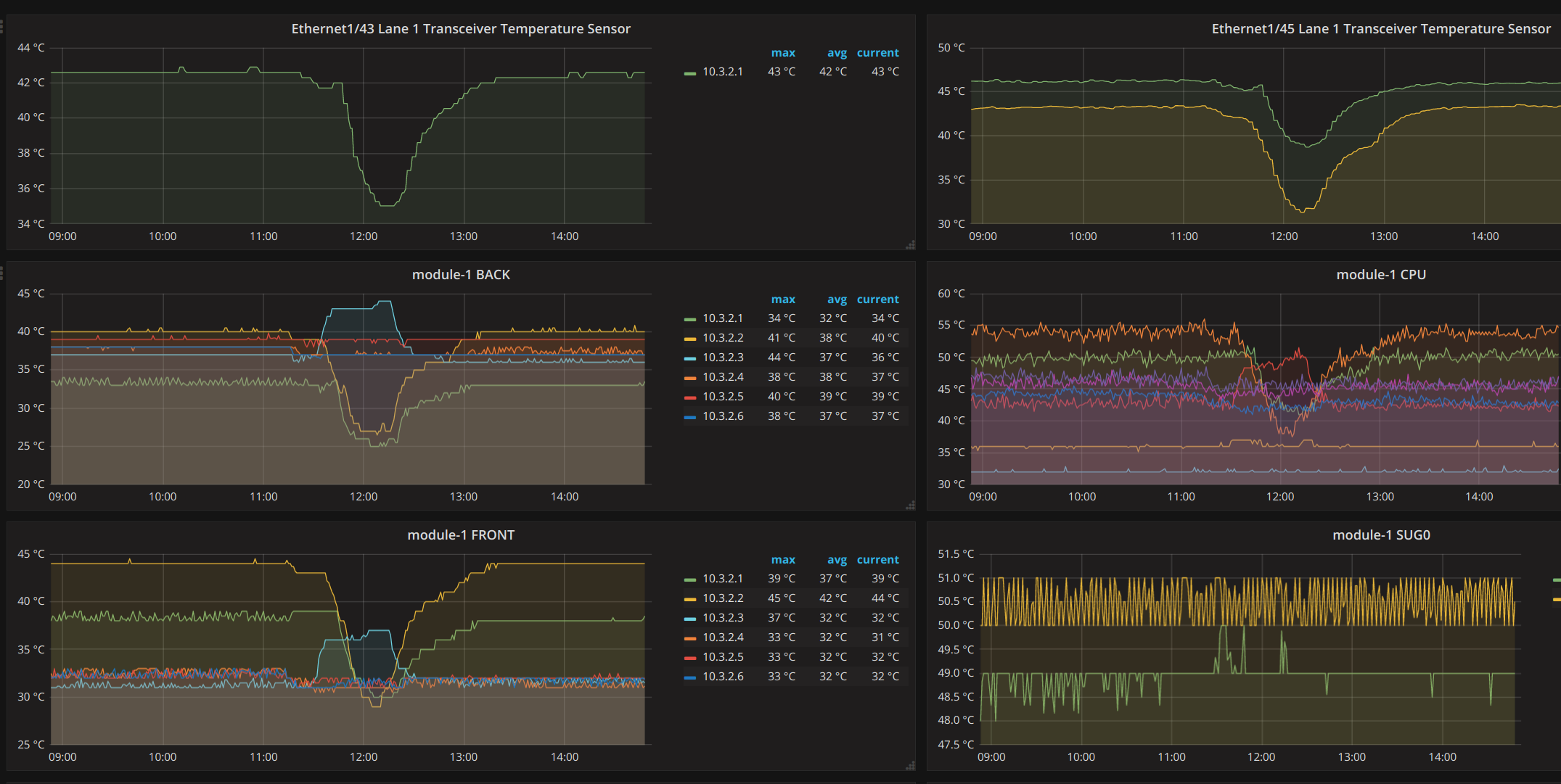
Task: Click green 10.3.2.1 color swatch in BACK legend
Action: [x=690, y=319]
